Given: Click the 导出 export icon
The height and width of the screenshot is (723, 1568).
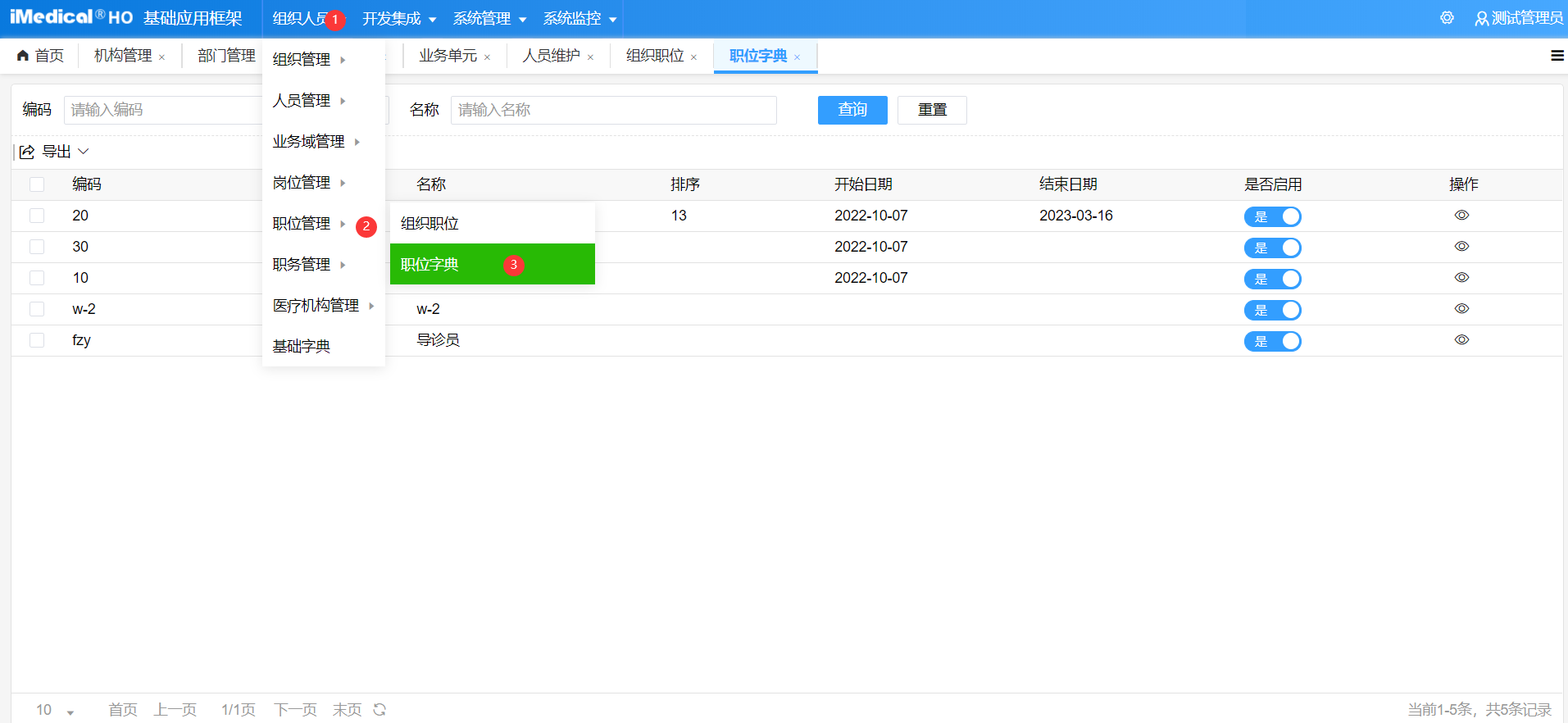Looking at the screenshot, I should pos(27,152).
